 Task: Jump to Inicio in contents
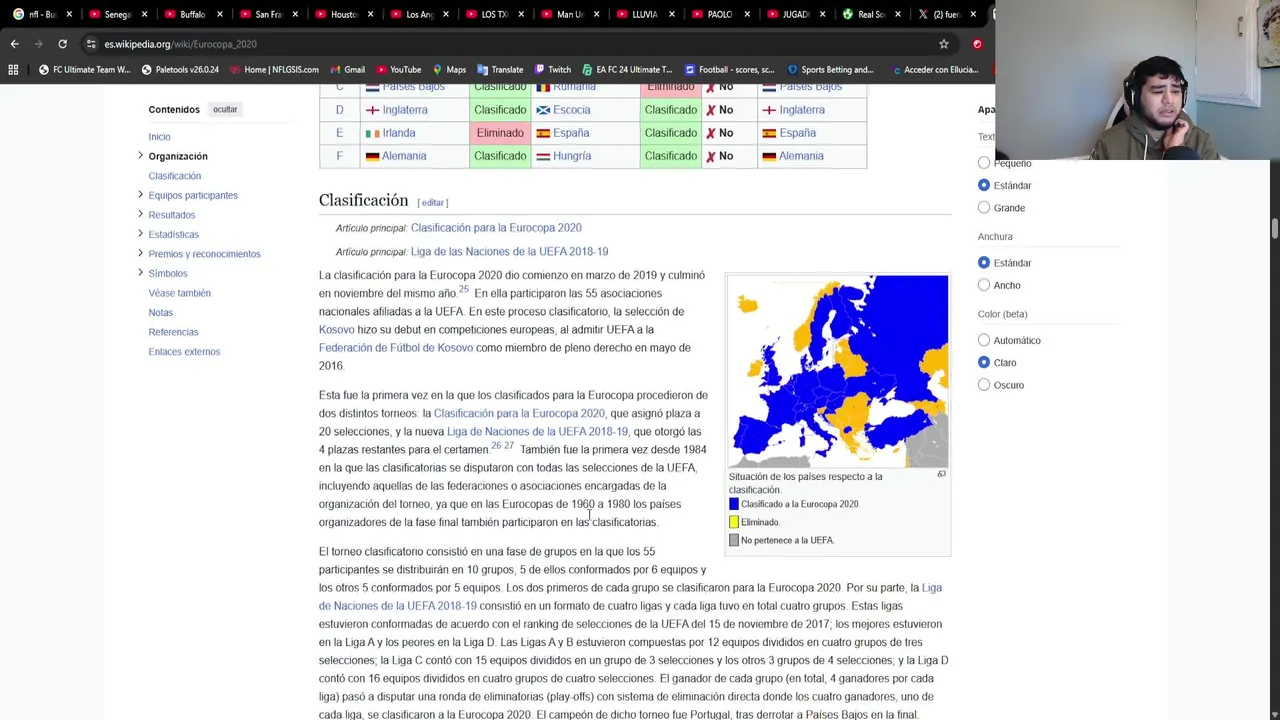pyautogui.click(x=160, y=137)
